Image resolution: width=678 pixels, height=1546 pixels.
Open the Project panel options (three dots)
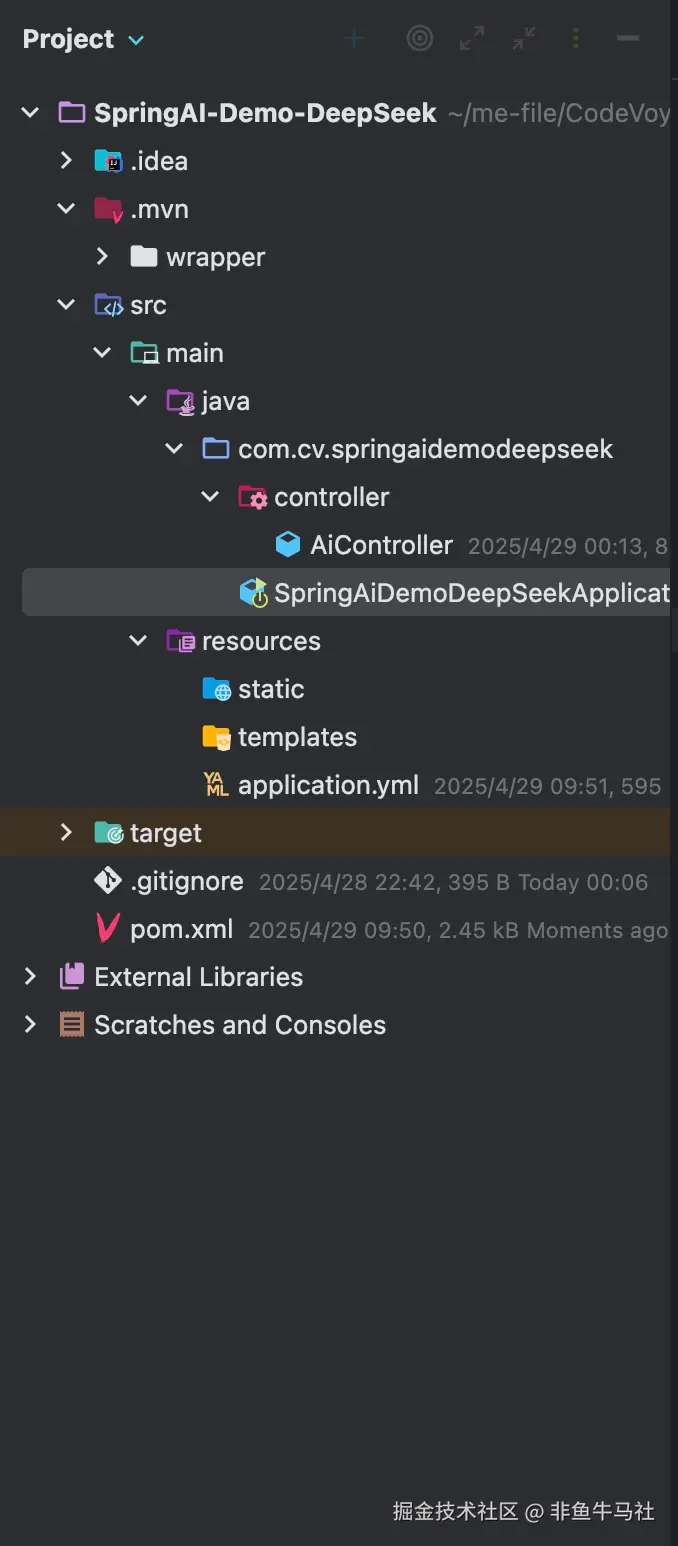576,39
